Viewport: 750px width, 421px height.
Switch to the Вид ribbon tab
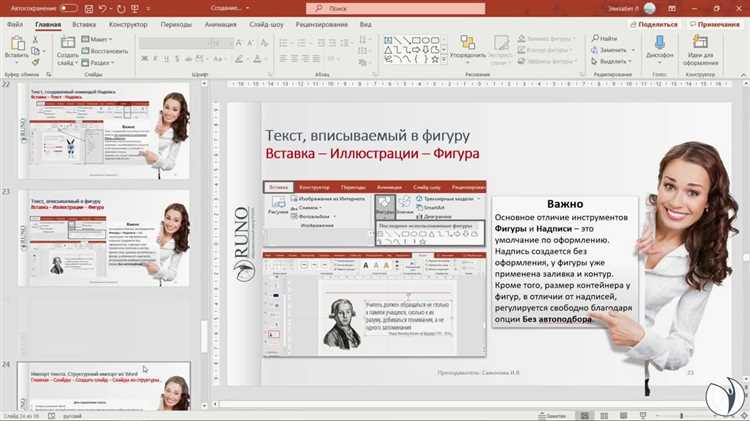click(365, 24)
